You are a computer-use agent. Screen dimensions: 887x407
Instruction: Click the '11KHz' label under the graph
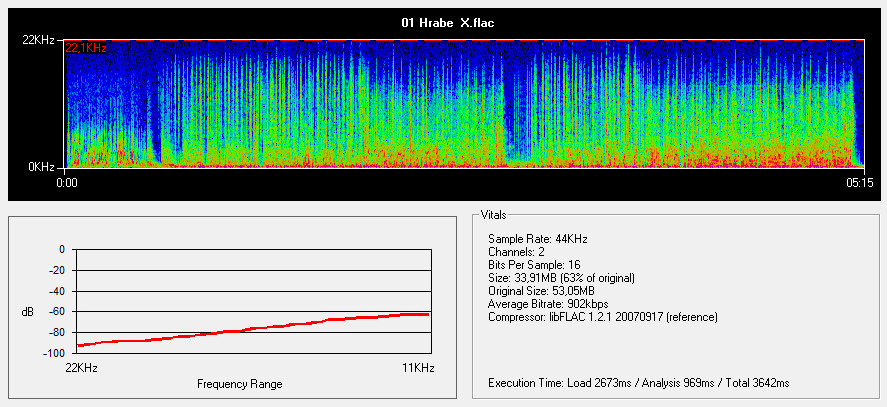pos(417,369)
